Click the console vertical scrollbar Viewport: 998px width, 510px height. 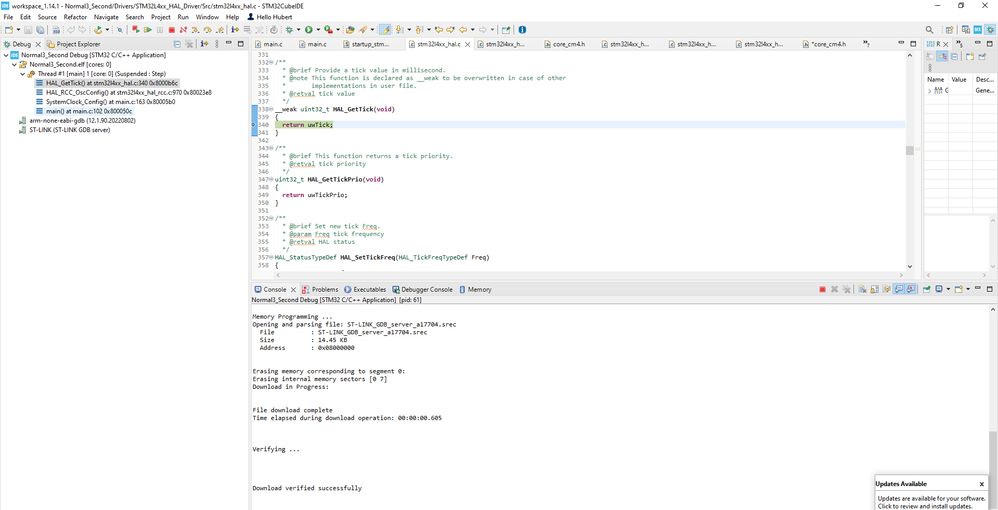(x=994, y=452)
